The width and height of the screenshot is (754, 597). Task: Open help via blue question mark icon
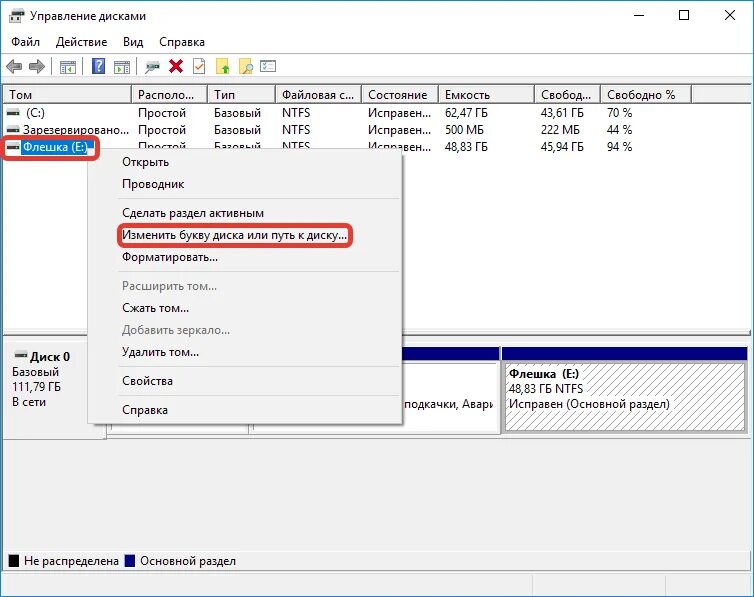click(x=99, y=66)
